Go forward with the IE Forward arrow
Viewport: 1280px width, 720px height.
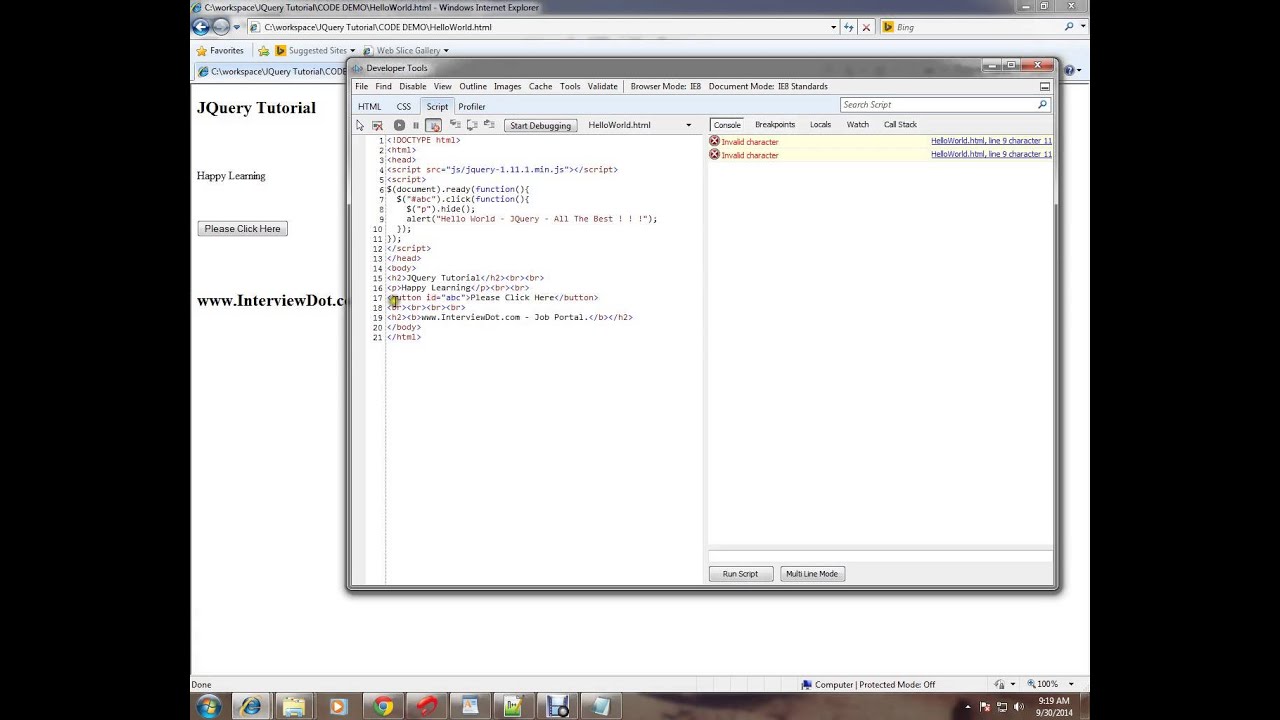[221, 27]
